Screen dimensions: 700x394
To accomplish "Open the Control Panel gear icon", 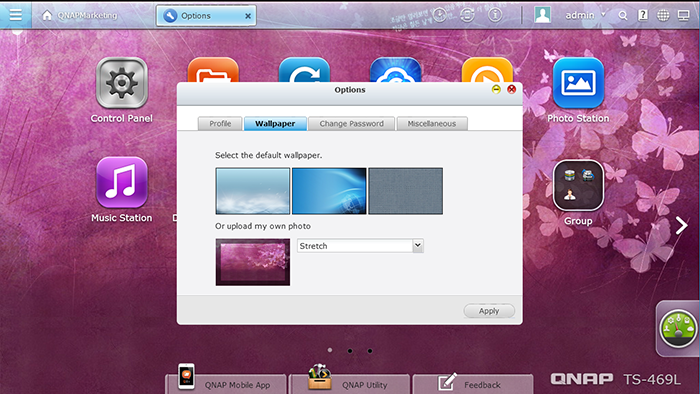I will tap(121, 83).
